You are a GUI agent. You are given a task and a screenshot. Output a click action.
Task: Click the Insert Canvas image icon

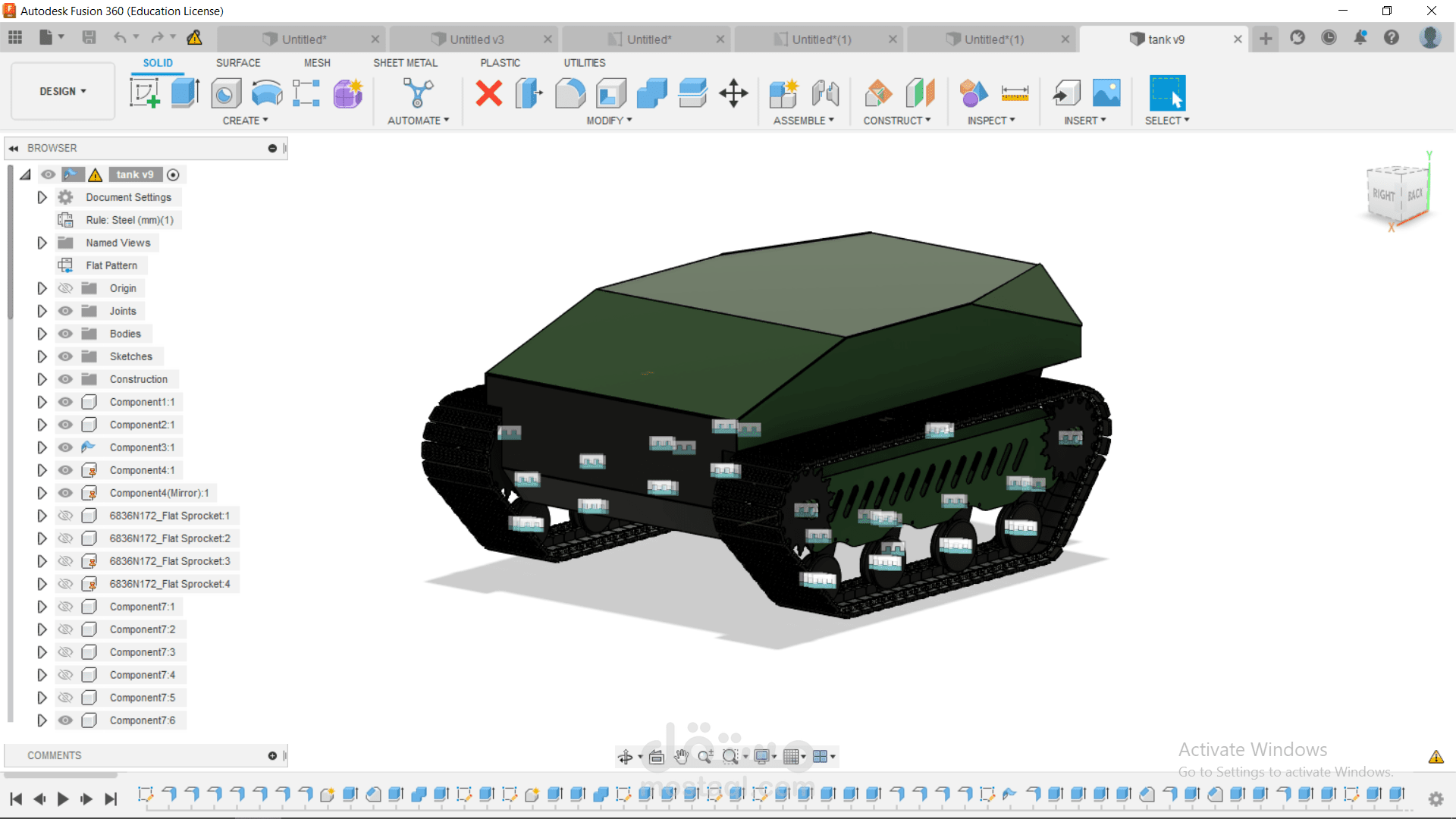[1106, 93]
